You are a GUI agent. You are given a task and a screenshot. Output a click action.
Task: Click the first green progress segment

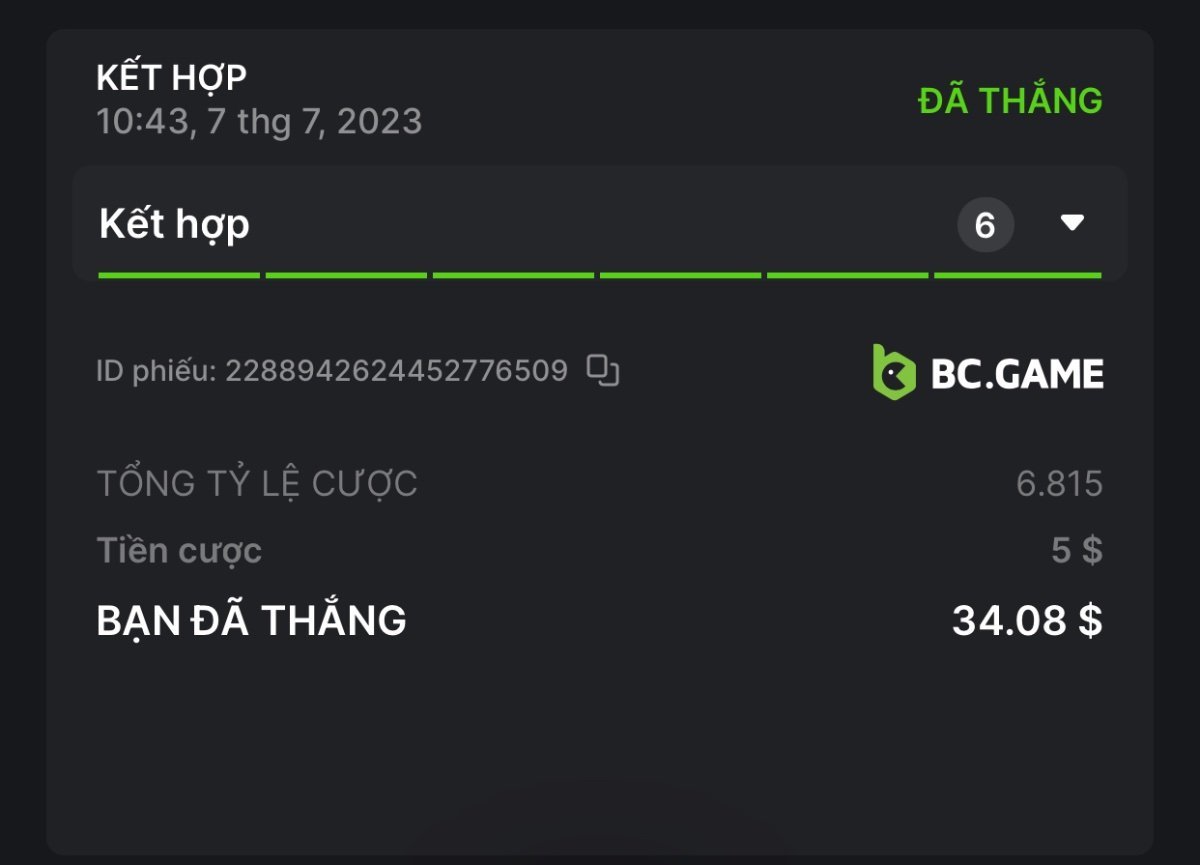179,275
